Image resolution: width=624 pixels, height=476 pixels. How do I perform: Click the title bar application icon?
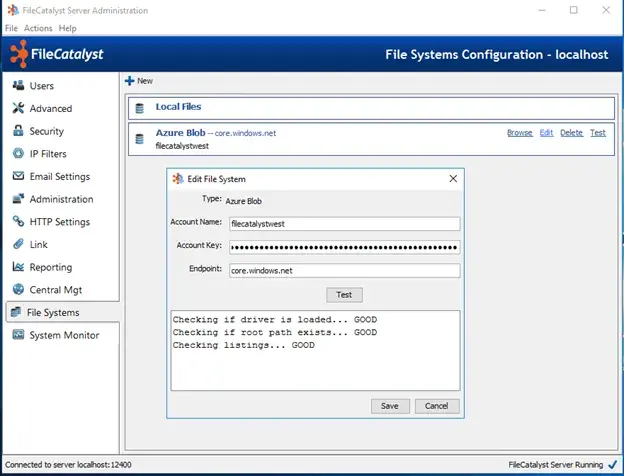13,10
